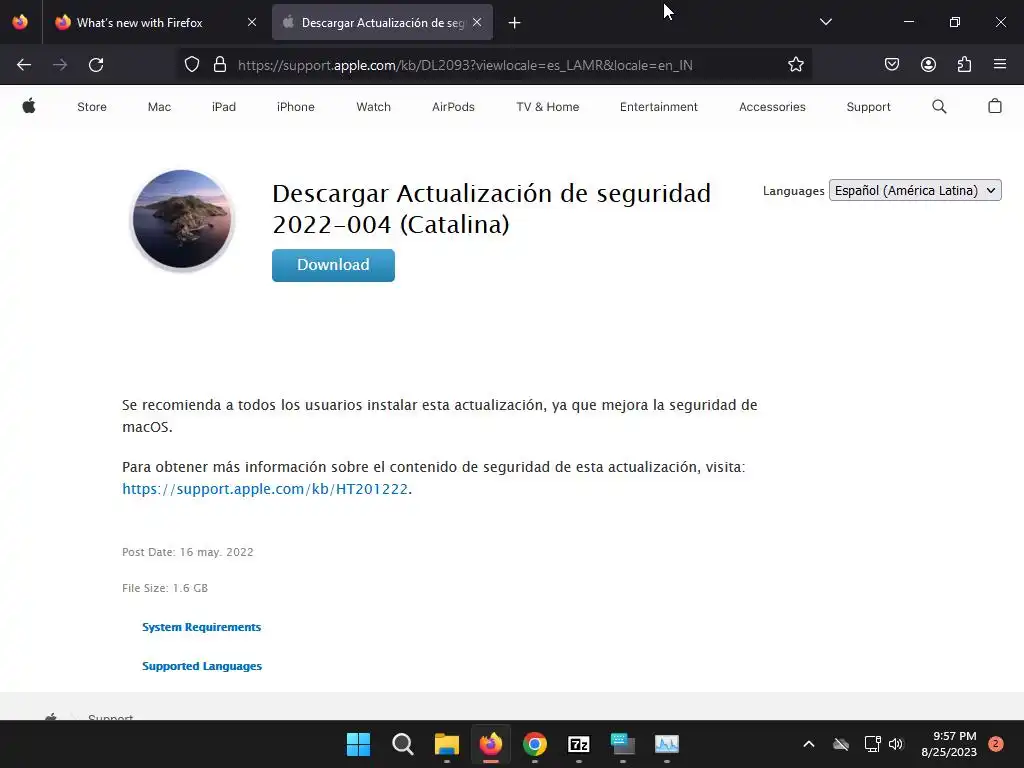The width and height of the screenshot is (1024, 768).
Task: Open the Windows Start menu
Action: coord(359,744)
